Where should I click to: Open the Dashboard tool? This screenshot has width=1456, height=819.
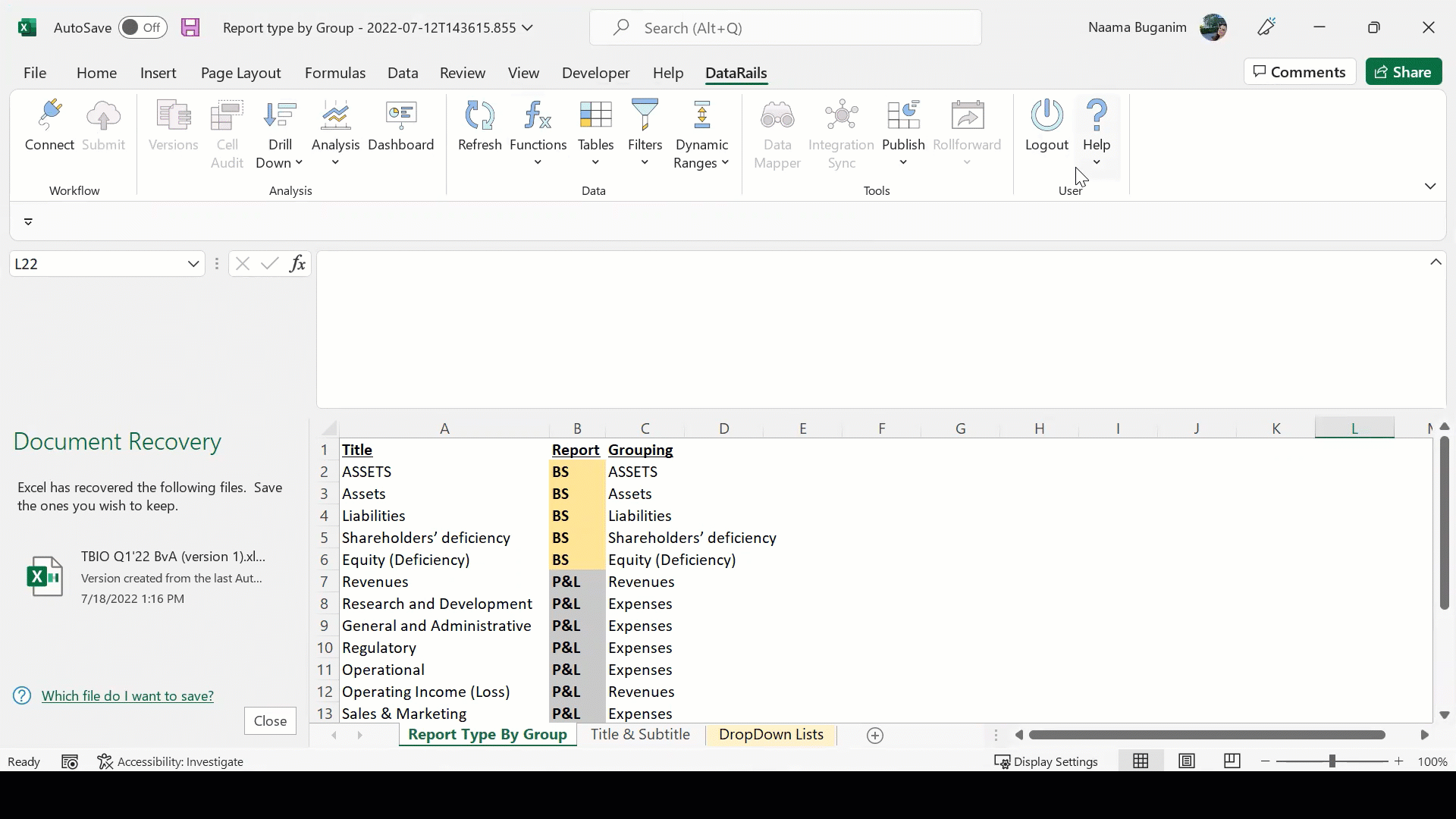point(401,126)
